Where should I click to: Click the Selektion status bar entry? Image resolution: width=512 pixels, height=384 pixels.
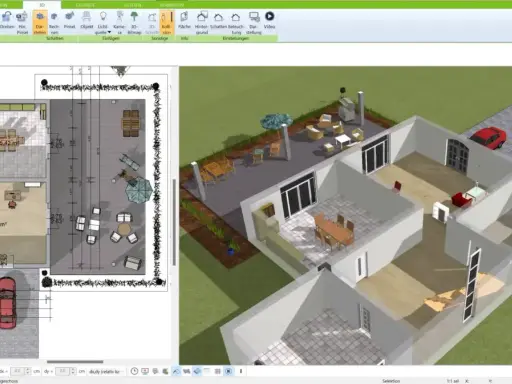point(391,381)
